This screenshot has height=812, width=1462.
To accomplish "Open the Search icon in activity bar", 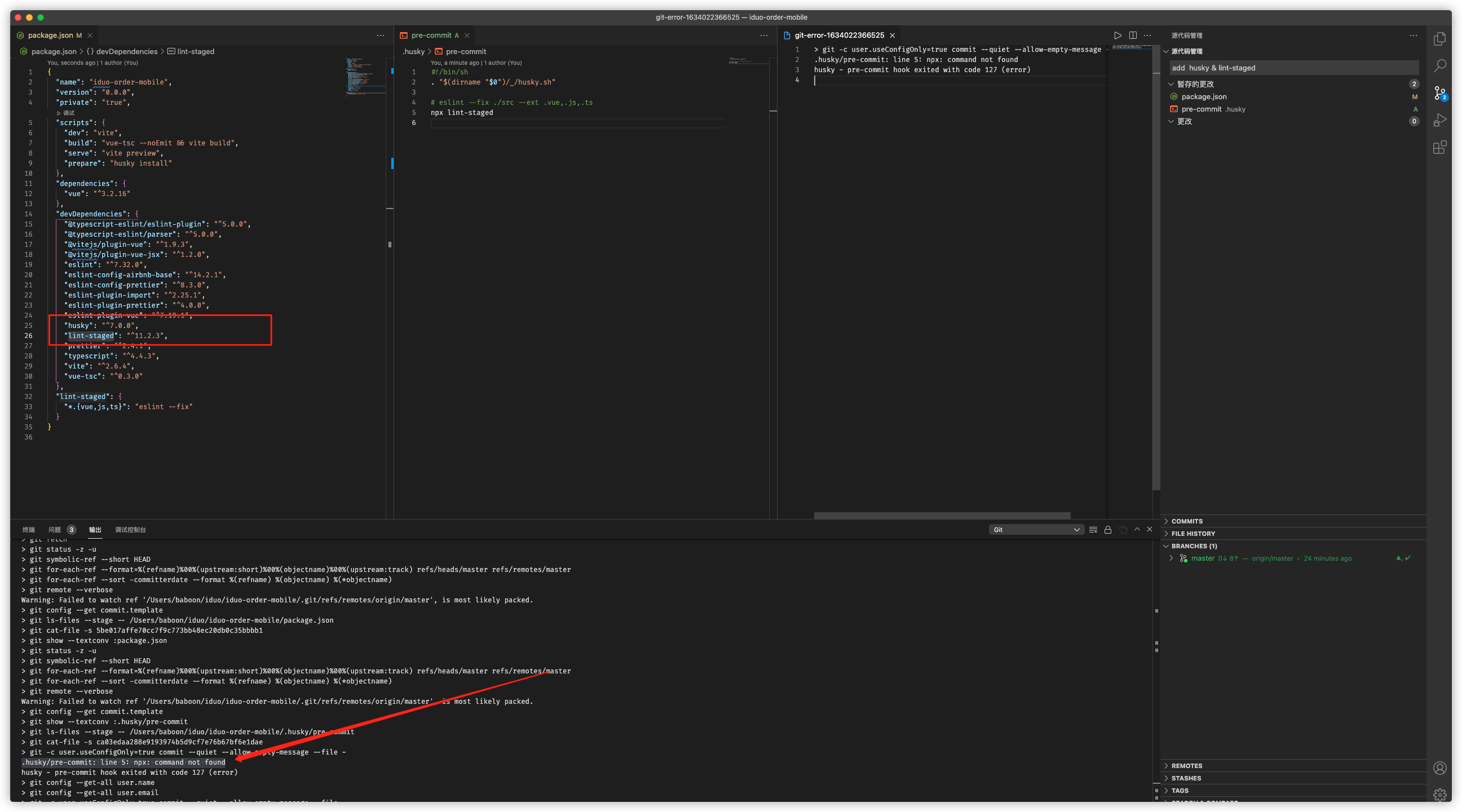I will click(x=1441, y=66).
